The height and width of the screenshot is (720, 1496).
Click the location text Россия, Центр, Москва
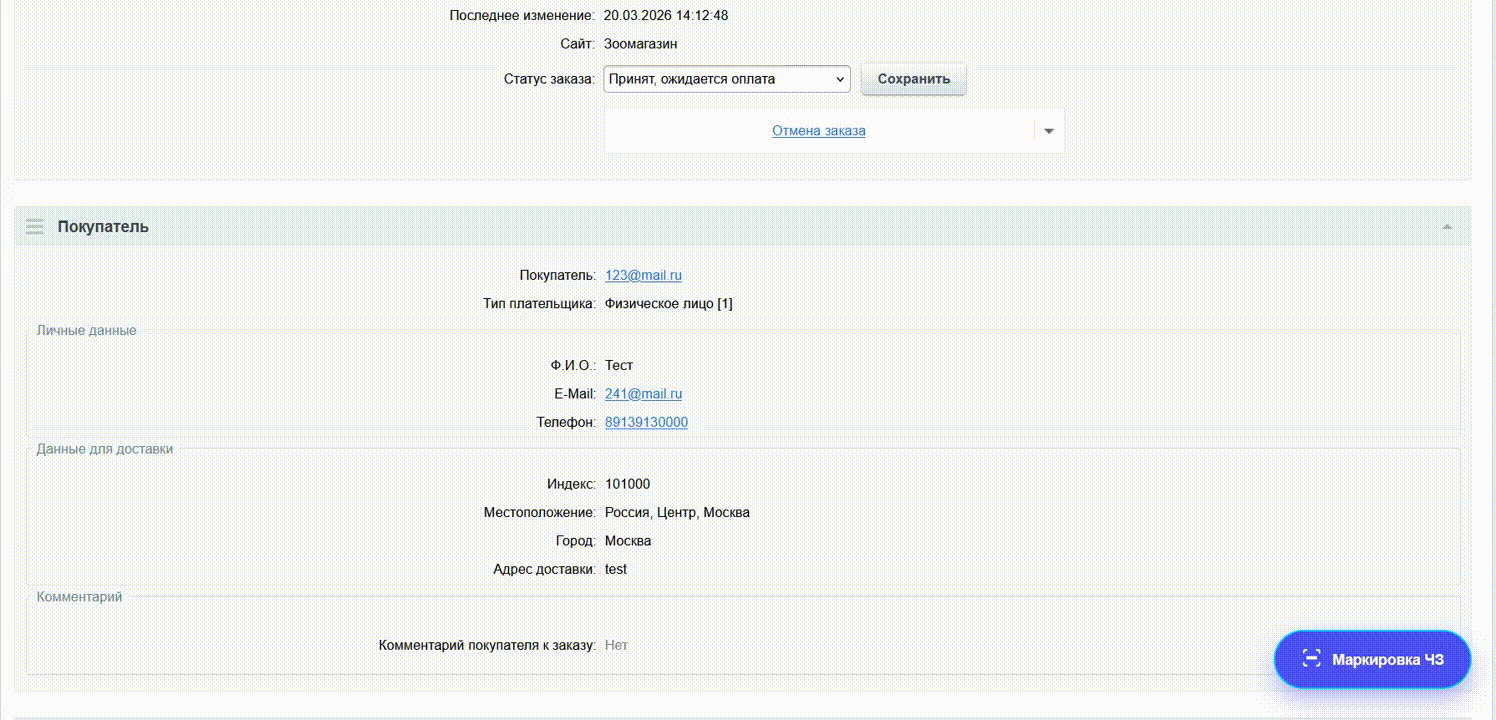tap(677, 512)
